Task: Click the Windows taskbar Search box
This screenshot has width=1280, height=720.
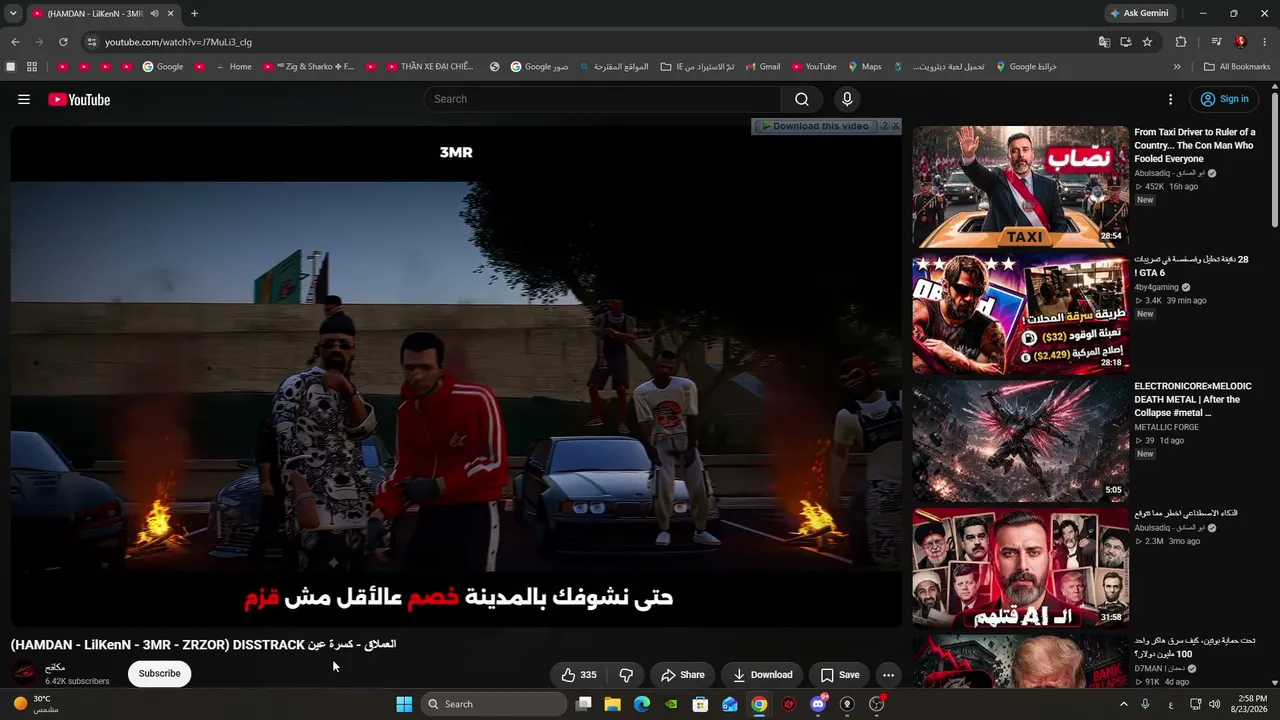Action: pyautogui.click(x=494, y=704)
